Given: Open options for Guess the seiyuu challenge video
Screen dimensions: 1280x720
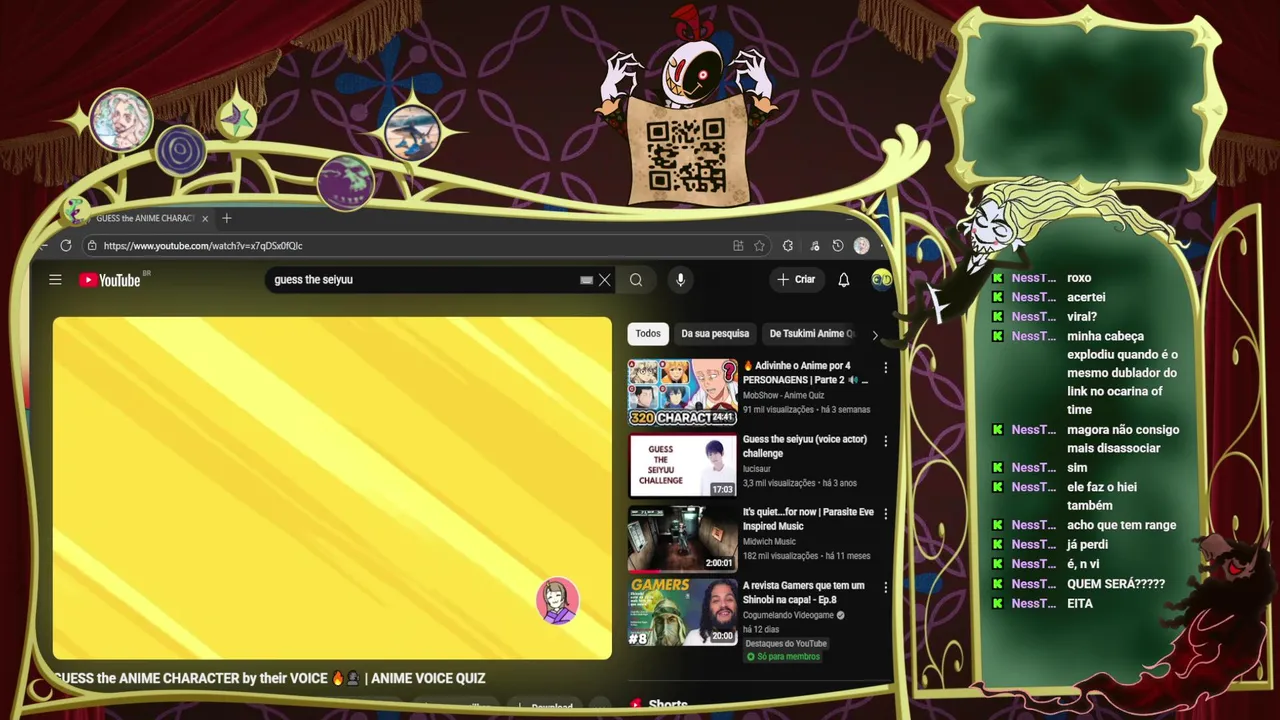Looking at the screenshot, I should [x=885, y=441].
